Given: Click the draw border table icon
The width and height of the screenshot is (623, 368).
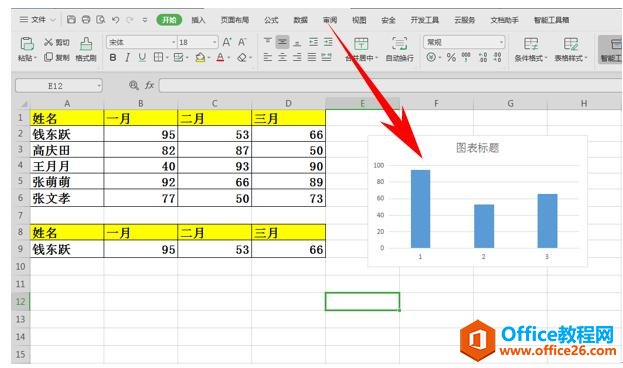Looking at the screenshot, I should [x=178, y=58].
